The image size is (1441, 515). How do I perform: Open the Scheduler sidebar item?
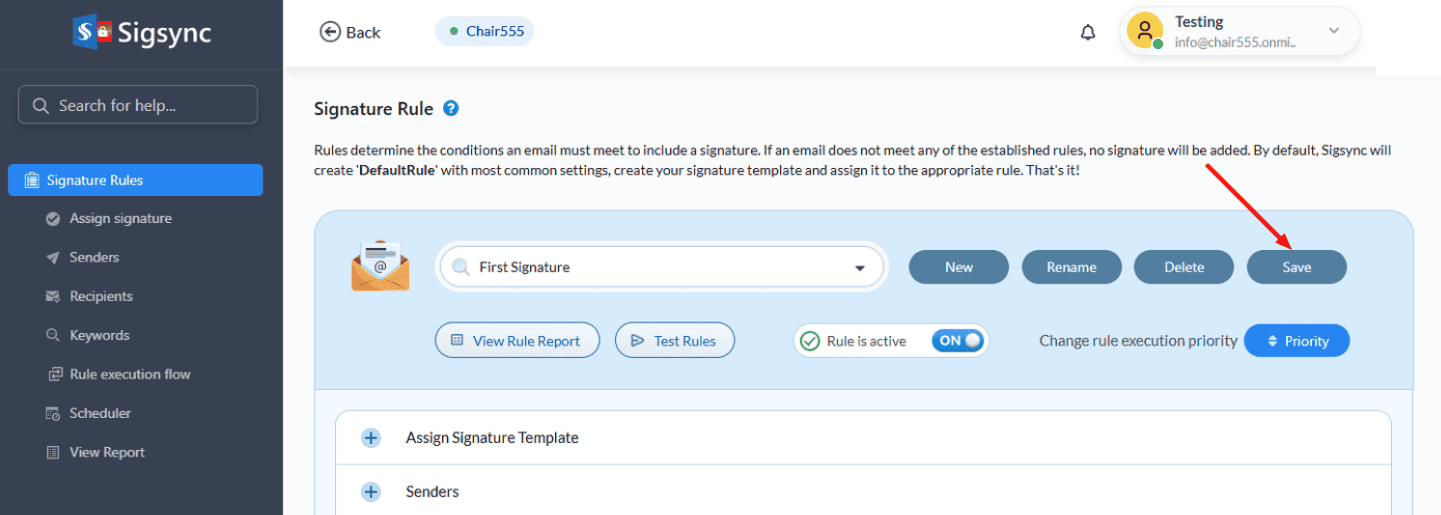pyautogui.click(x=100, y=413)
